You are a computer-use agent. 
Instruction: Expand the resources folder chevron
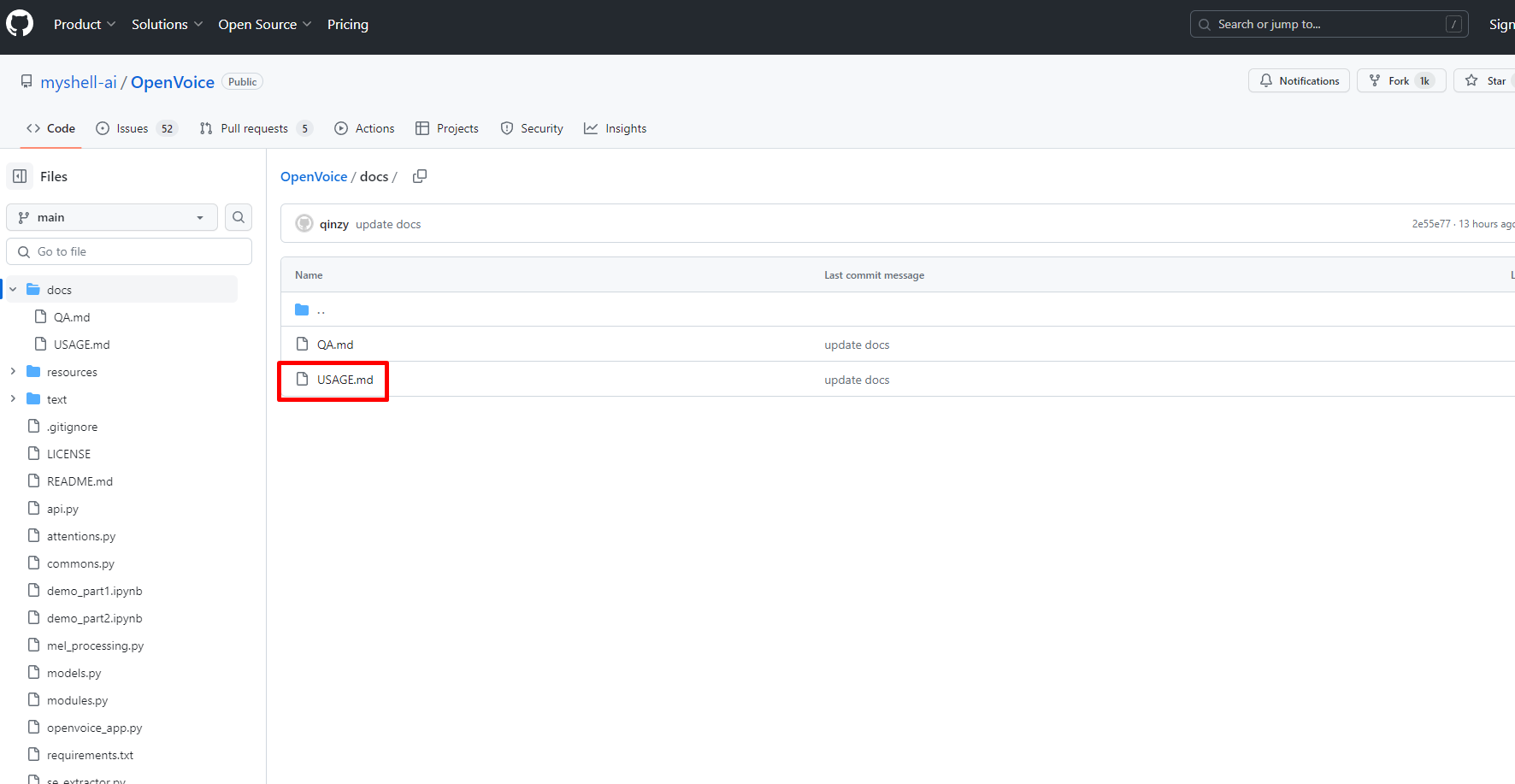click(13, 371)
